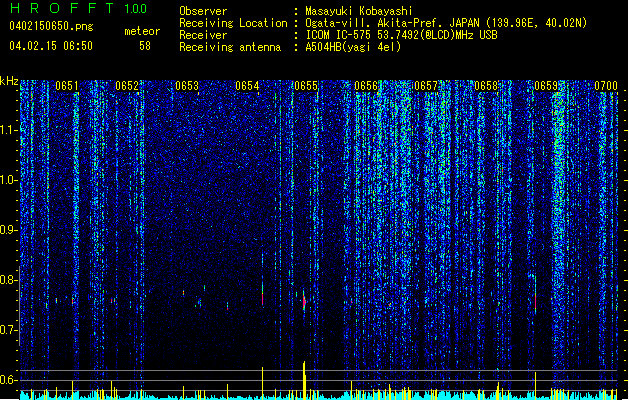Image resolution: width=629 pixels, height=400 pixels.
Task: Click the 0654 time marker
Action: click(x=247, y=86)
